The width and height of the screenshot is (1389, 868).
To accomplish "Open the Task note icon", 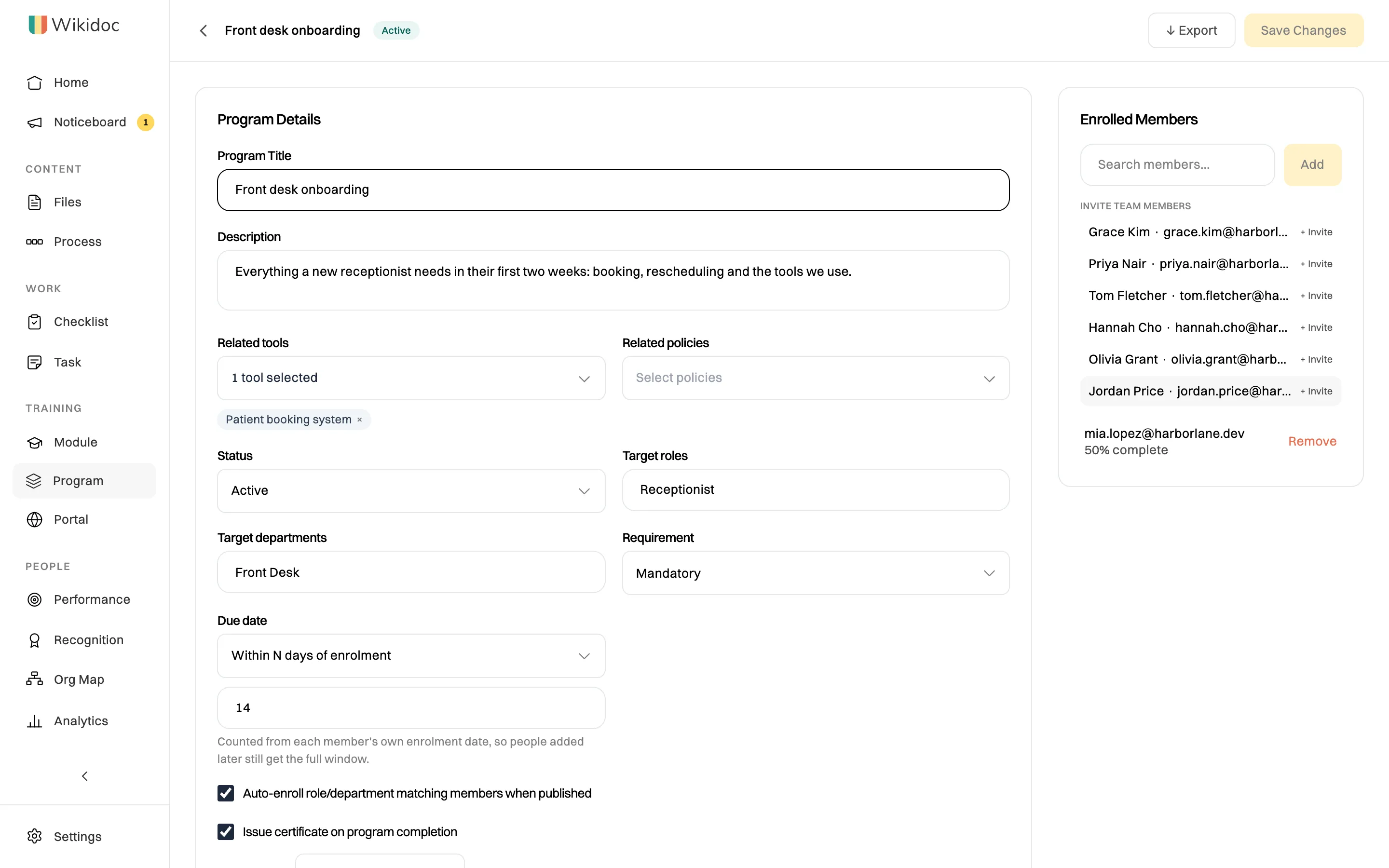I will click(x=34, y=362).
